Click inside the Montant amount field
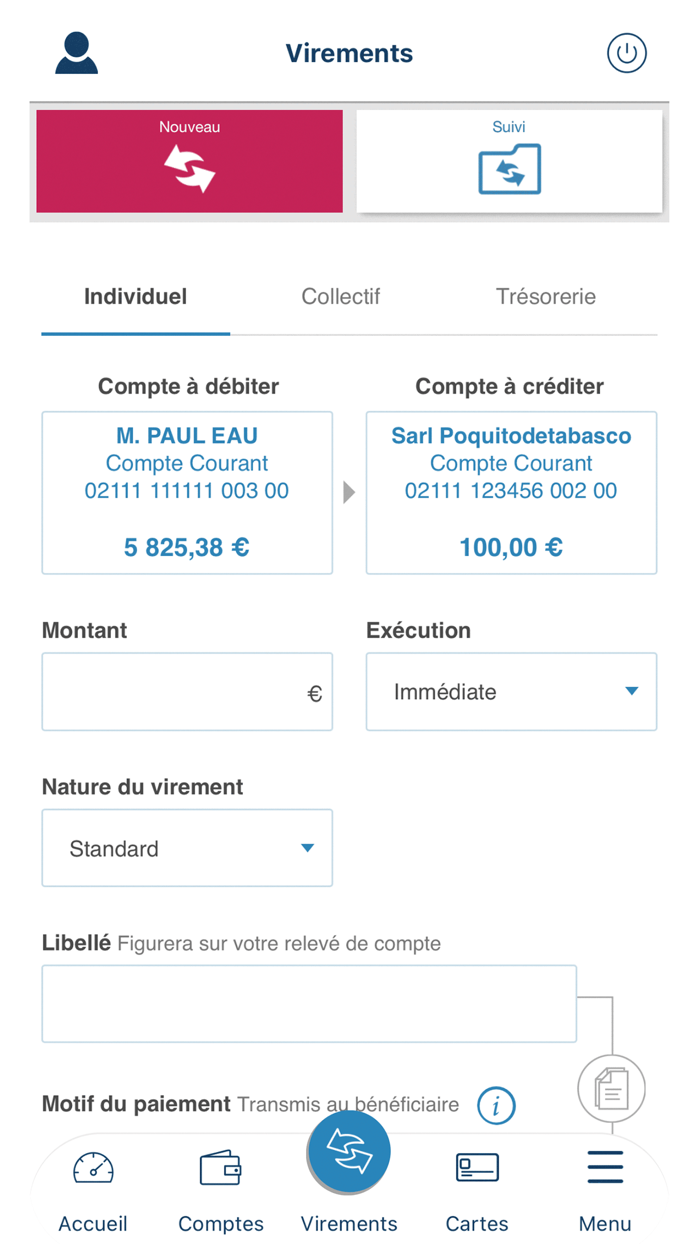 click(x=187, y=691)
